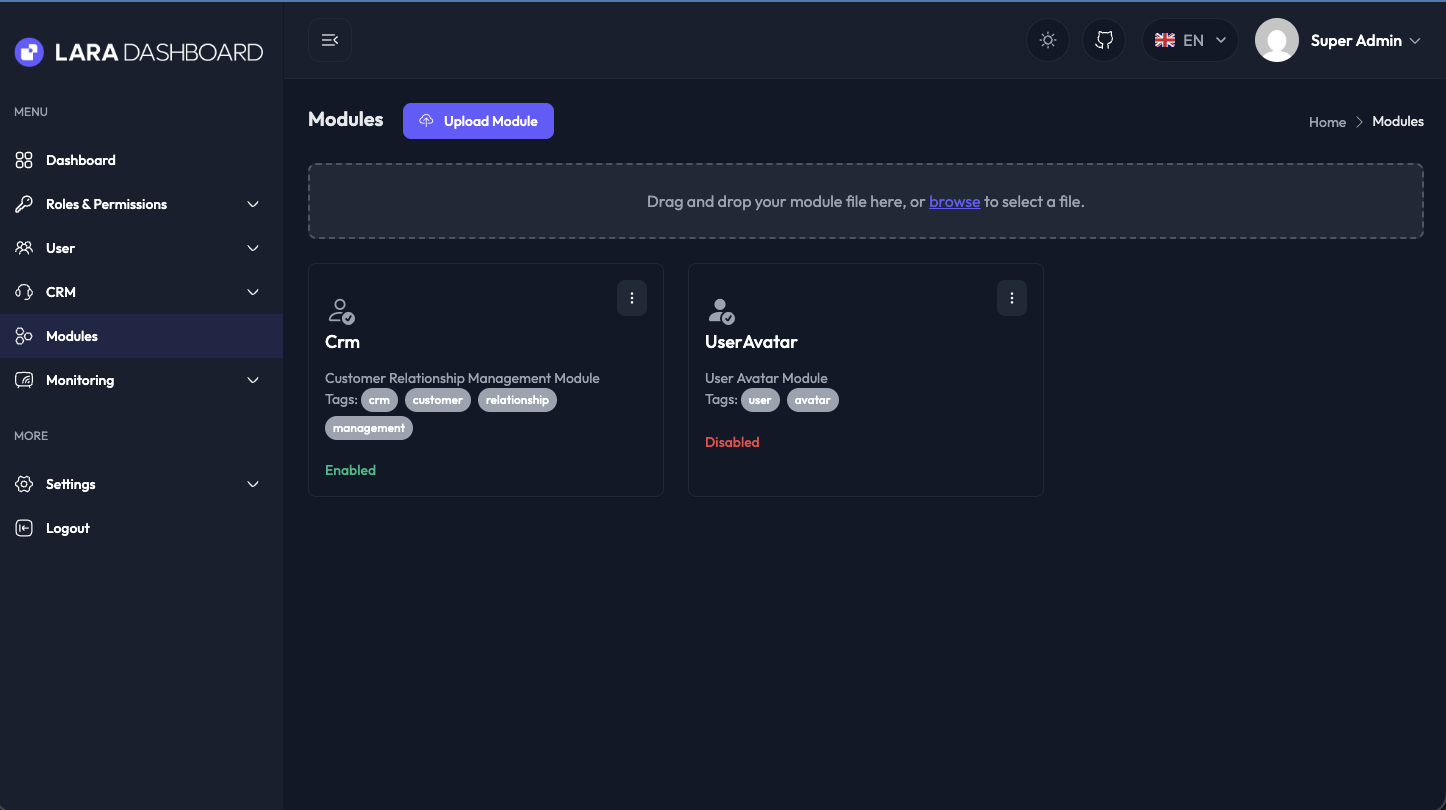
Task: Click the Settings gear icon in sidebar
Action: (x=24, y=484)
